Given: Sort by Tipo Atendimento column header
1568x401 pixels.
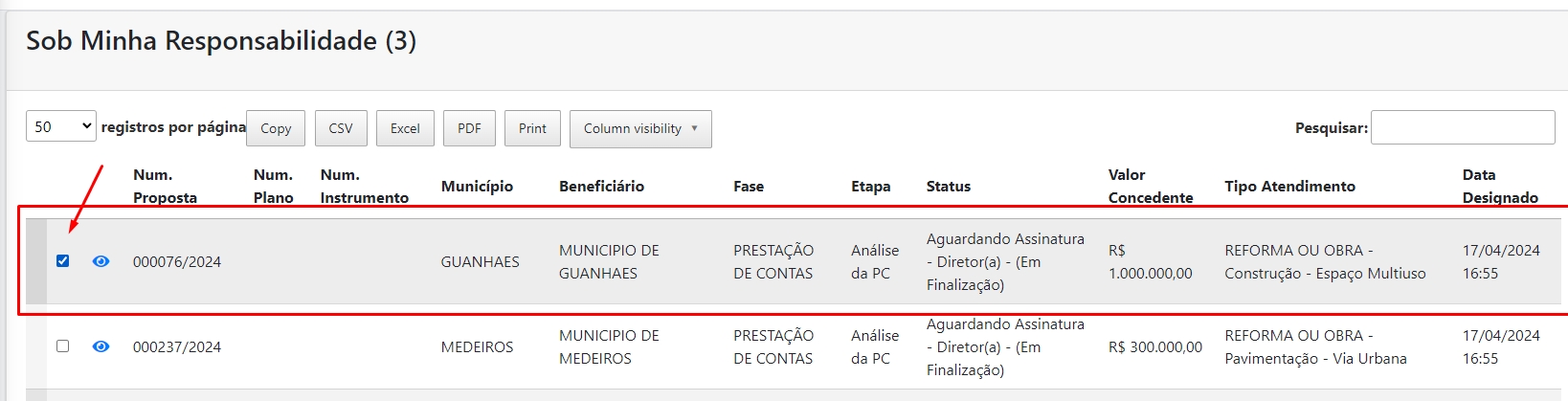Looking at the screenshot, I should 1289,187.
